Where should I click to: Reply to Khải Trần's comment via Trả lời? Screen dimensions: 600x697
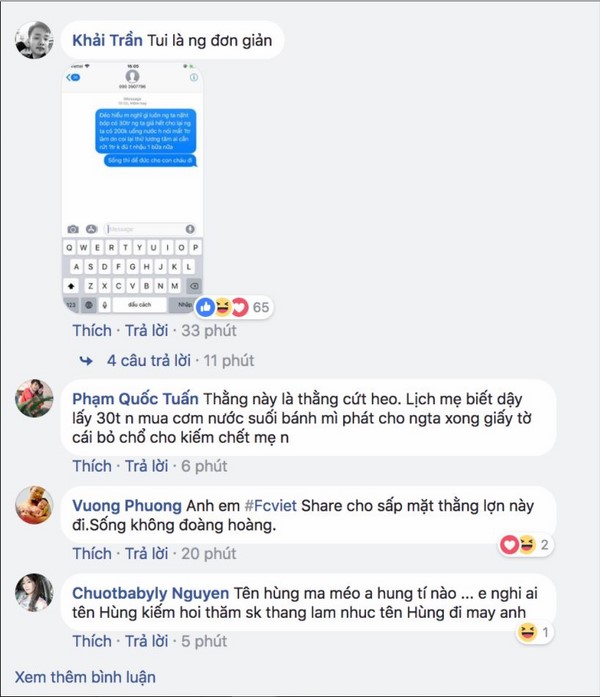point(146,331)
